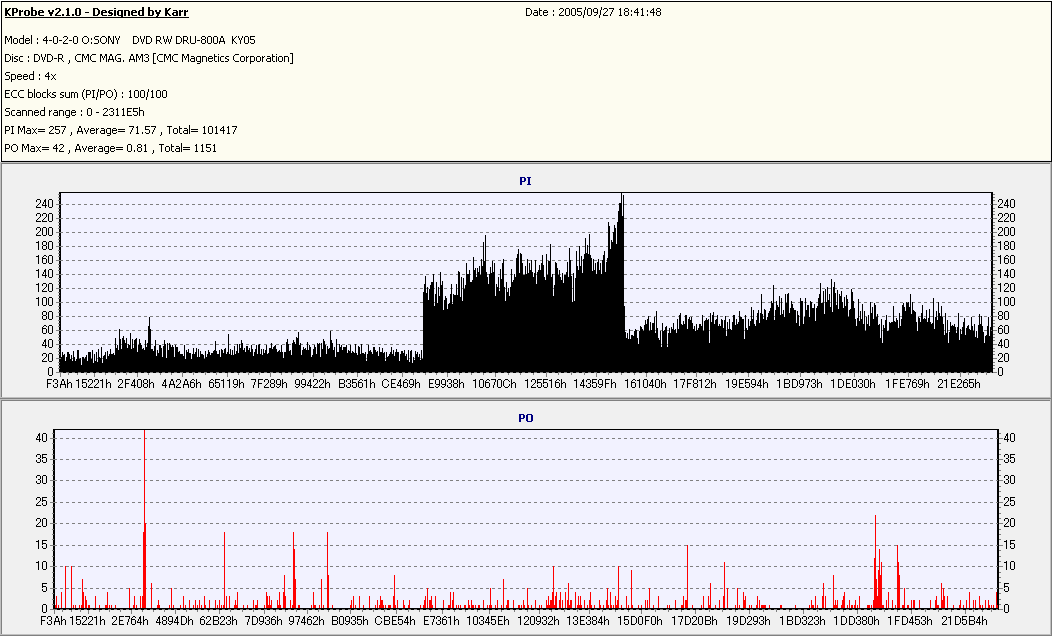Select PI axis label 1BD973h
This screenshot has height=636, width=1052.
800,384
